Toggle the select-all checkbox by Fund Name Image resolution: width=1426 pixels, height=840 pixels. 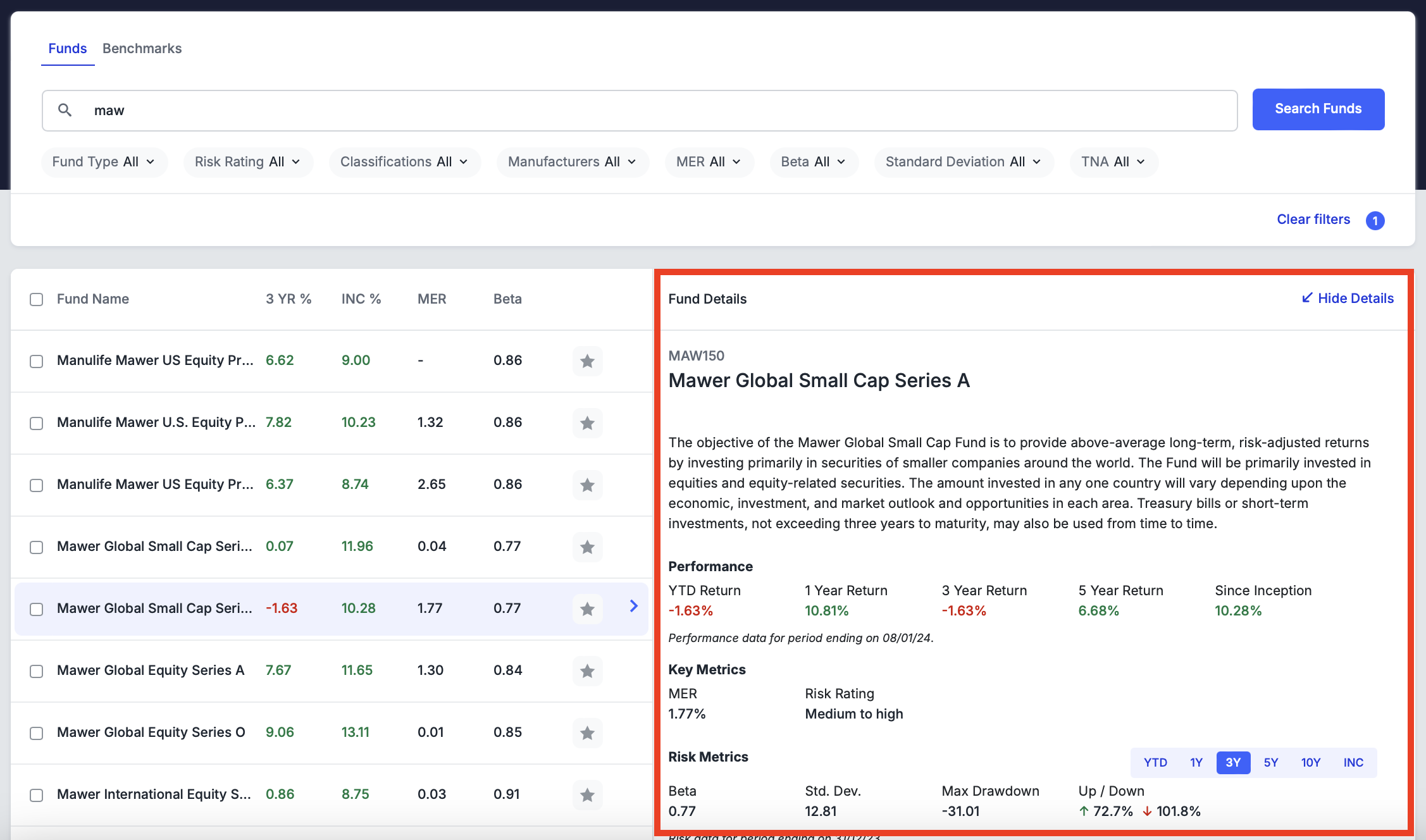click(37, 299)
